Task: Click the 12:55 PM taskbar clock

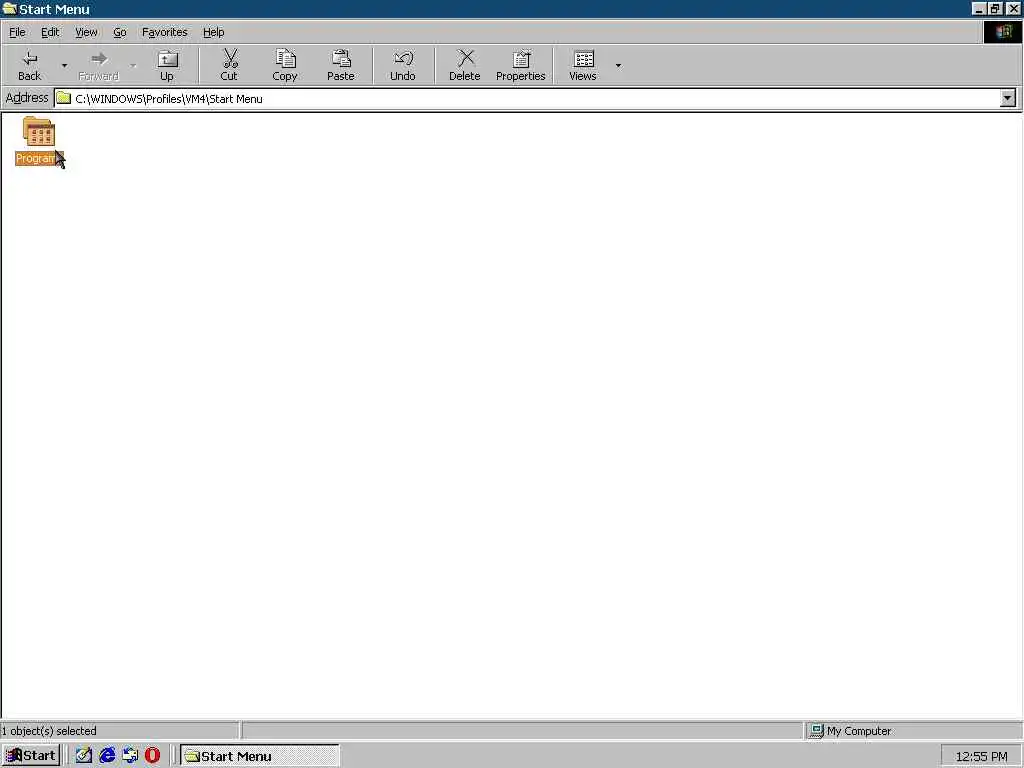Action: coord(981,756)
